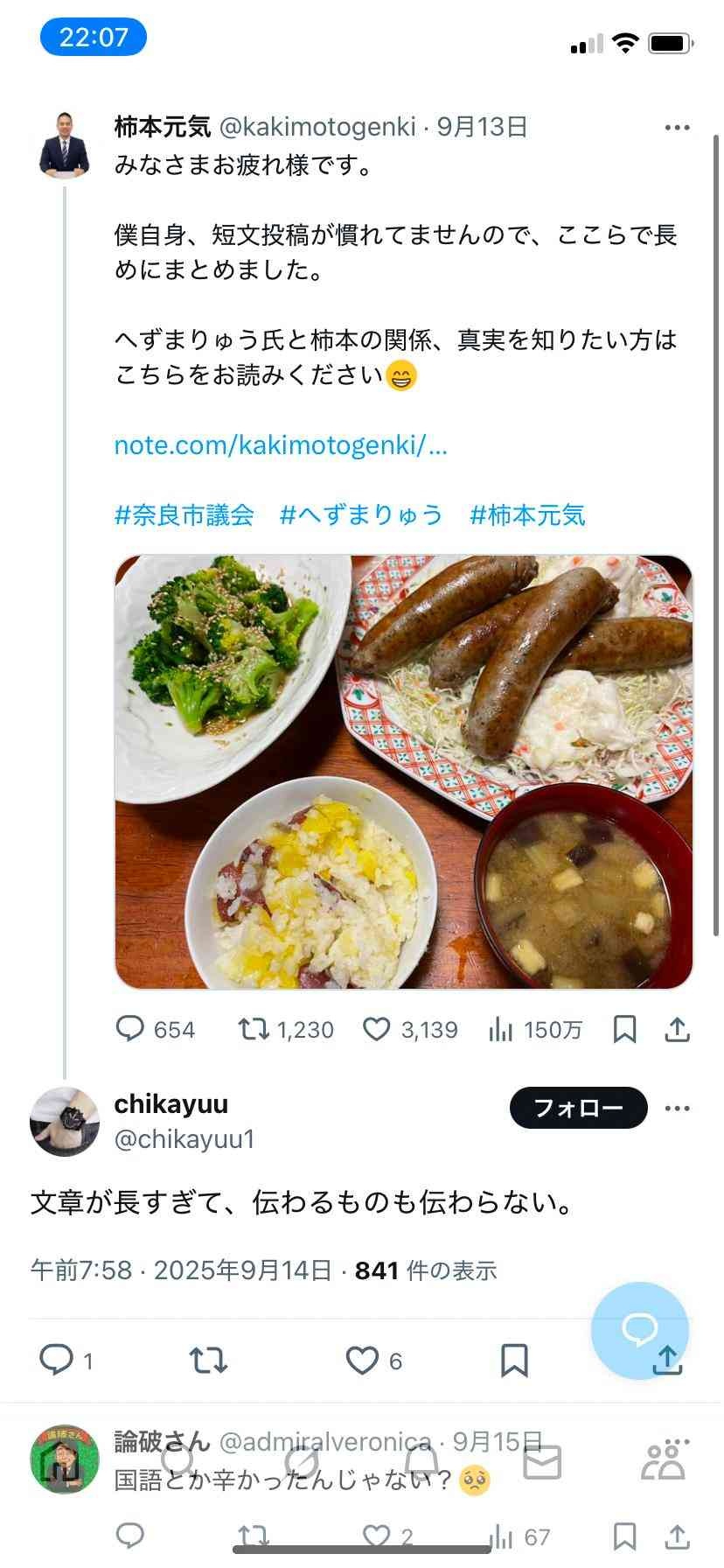The width and height of the screenshot is (724, 1568).
Task: Open the note.com/kakimotogenki link
Action: pyautogui.click(x=281, y=445)
